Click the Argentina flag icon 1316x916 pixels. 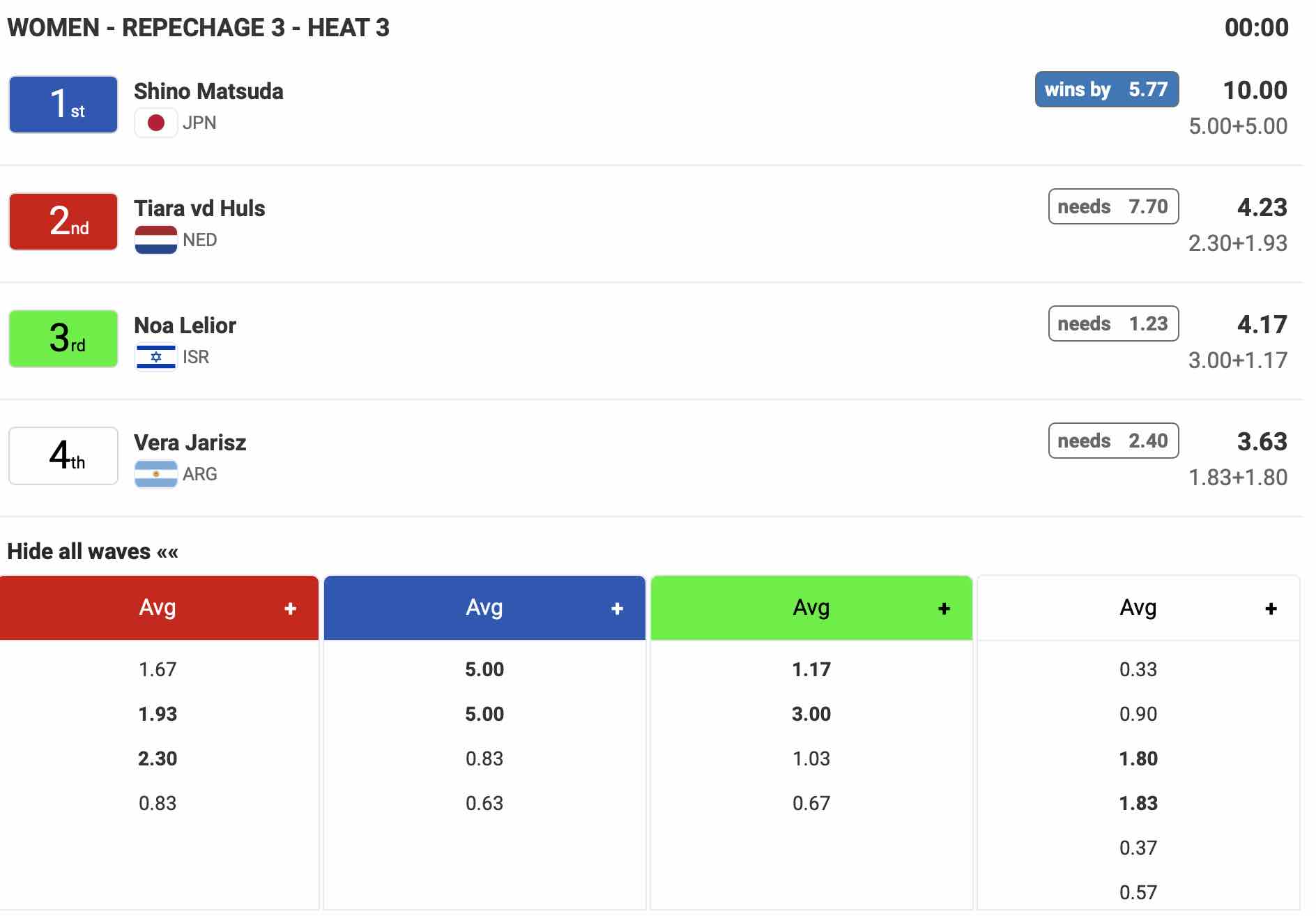(x=155, y=474)
